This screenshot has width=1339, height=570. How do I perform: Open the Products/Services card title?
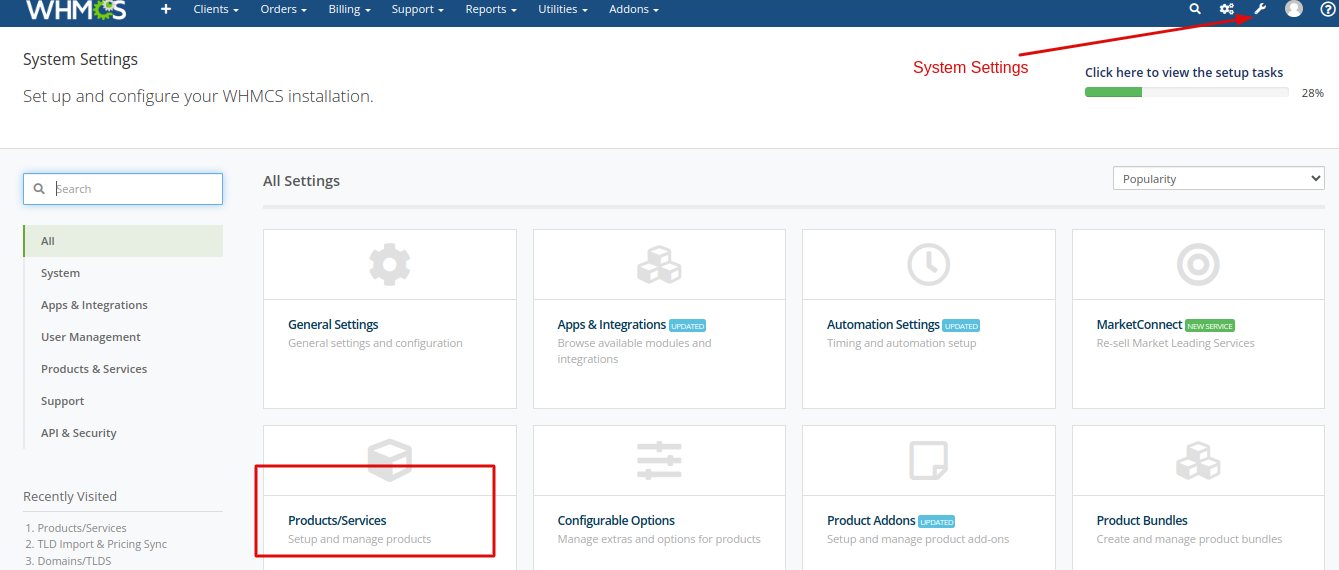click(x=337, y=521)
